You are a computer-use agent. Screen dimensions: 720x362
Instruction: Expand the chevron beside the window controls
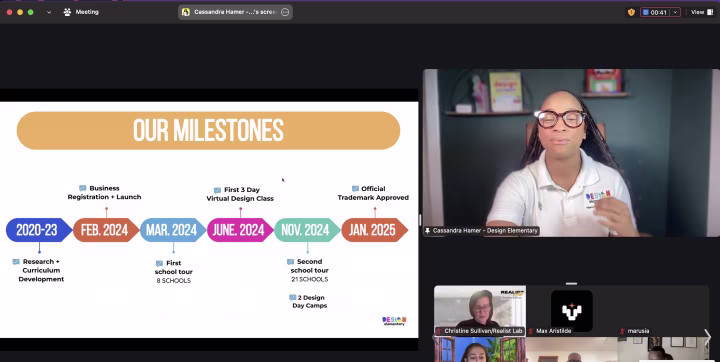49,12
